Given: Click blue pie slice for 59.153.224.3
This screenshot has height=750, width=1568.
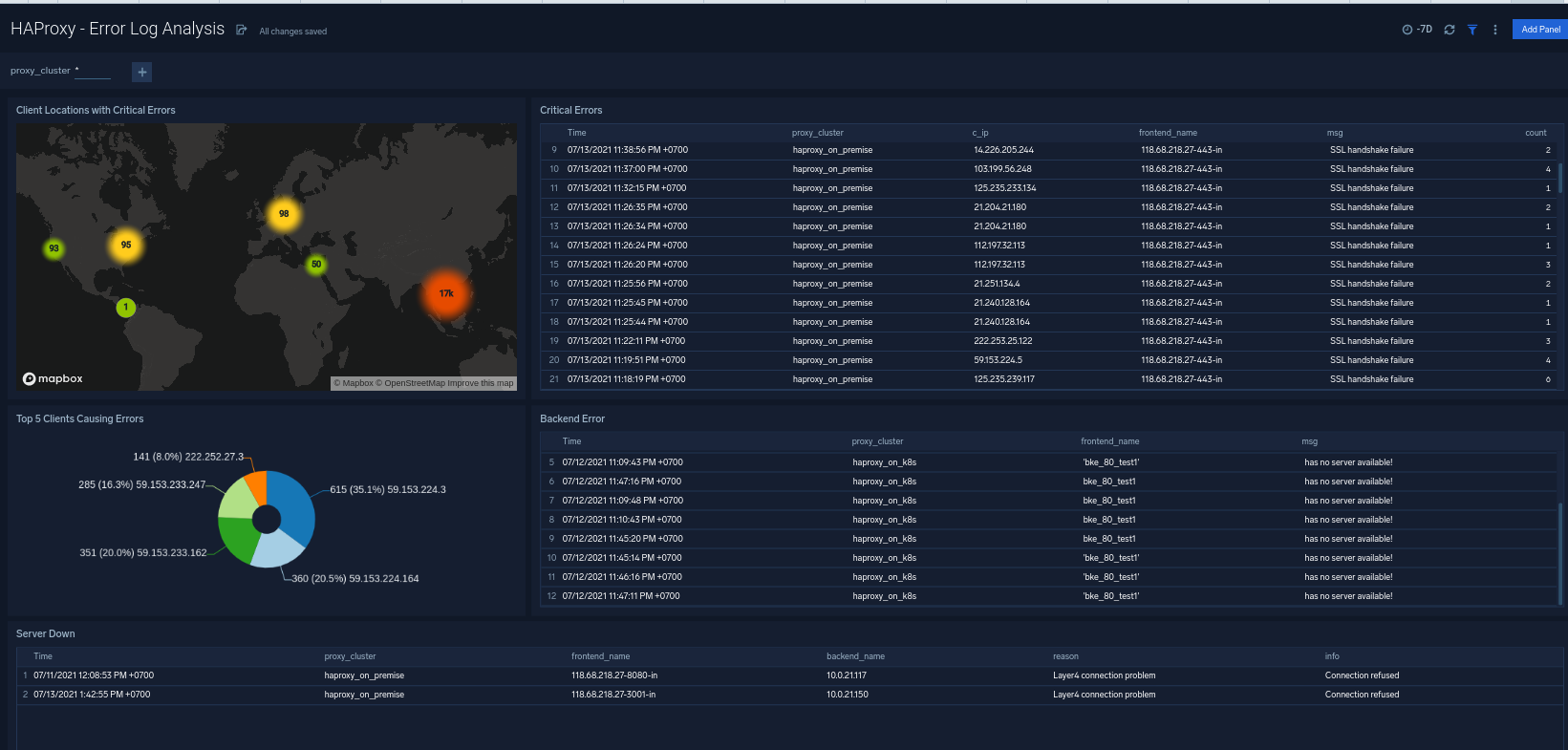Looking at the screenshot, I should coord(292,504).
